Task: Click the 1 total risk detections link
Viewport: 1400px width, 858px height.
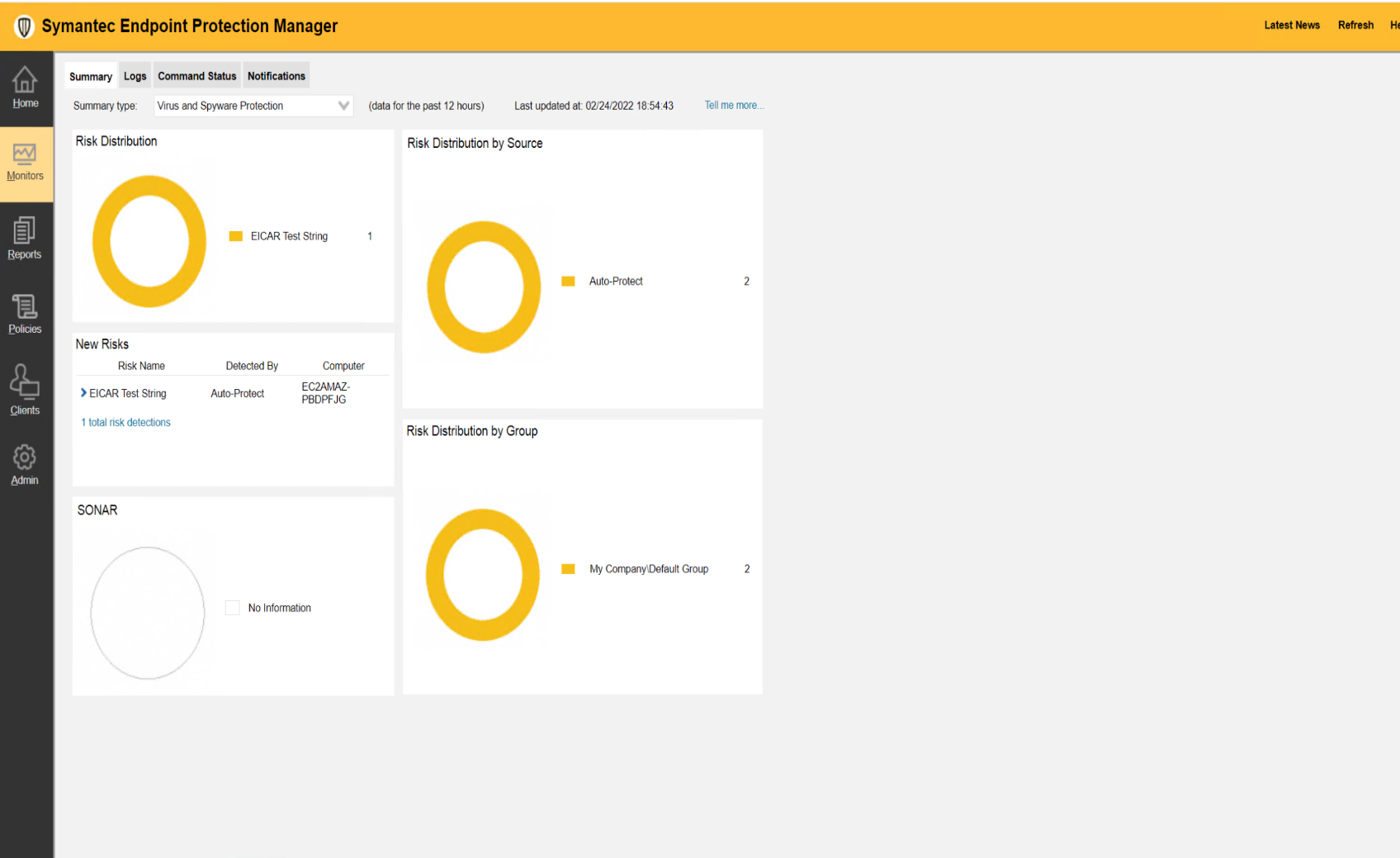Action: click(125, 422)
